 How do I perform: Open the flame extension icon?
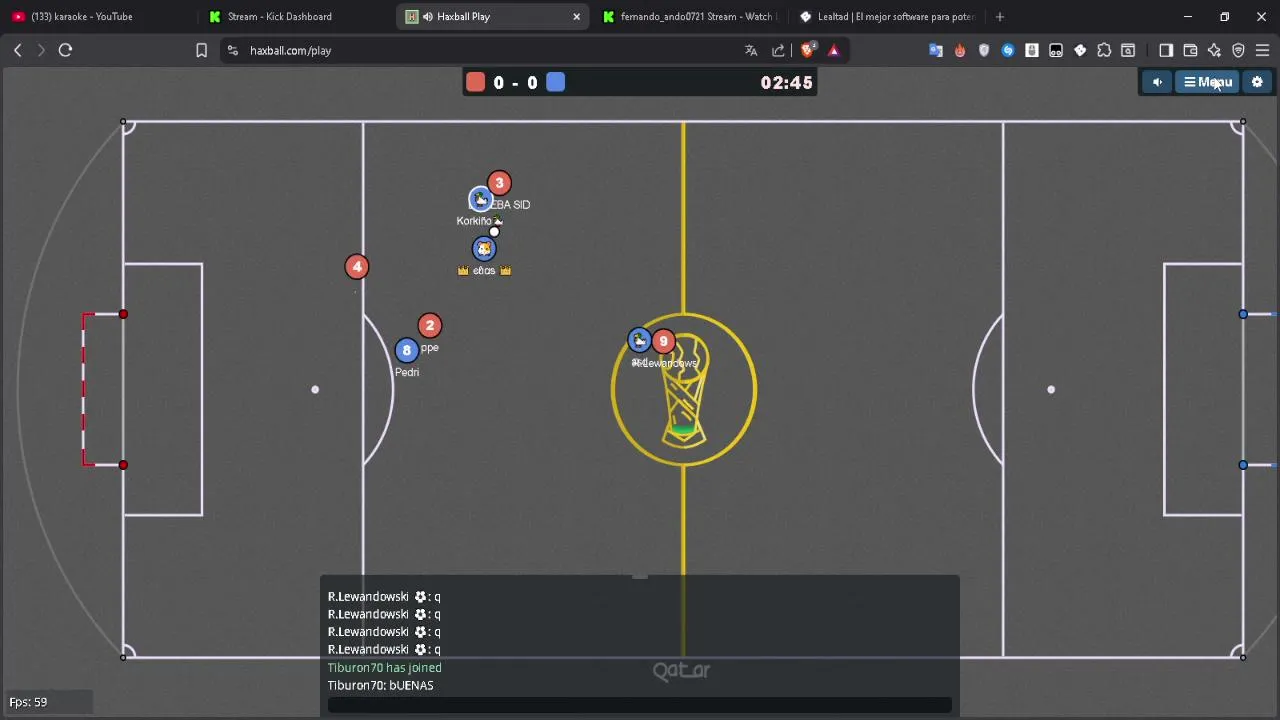960,50
